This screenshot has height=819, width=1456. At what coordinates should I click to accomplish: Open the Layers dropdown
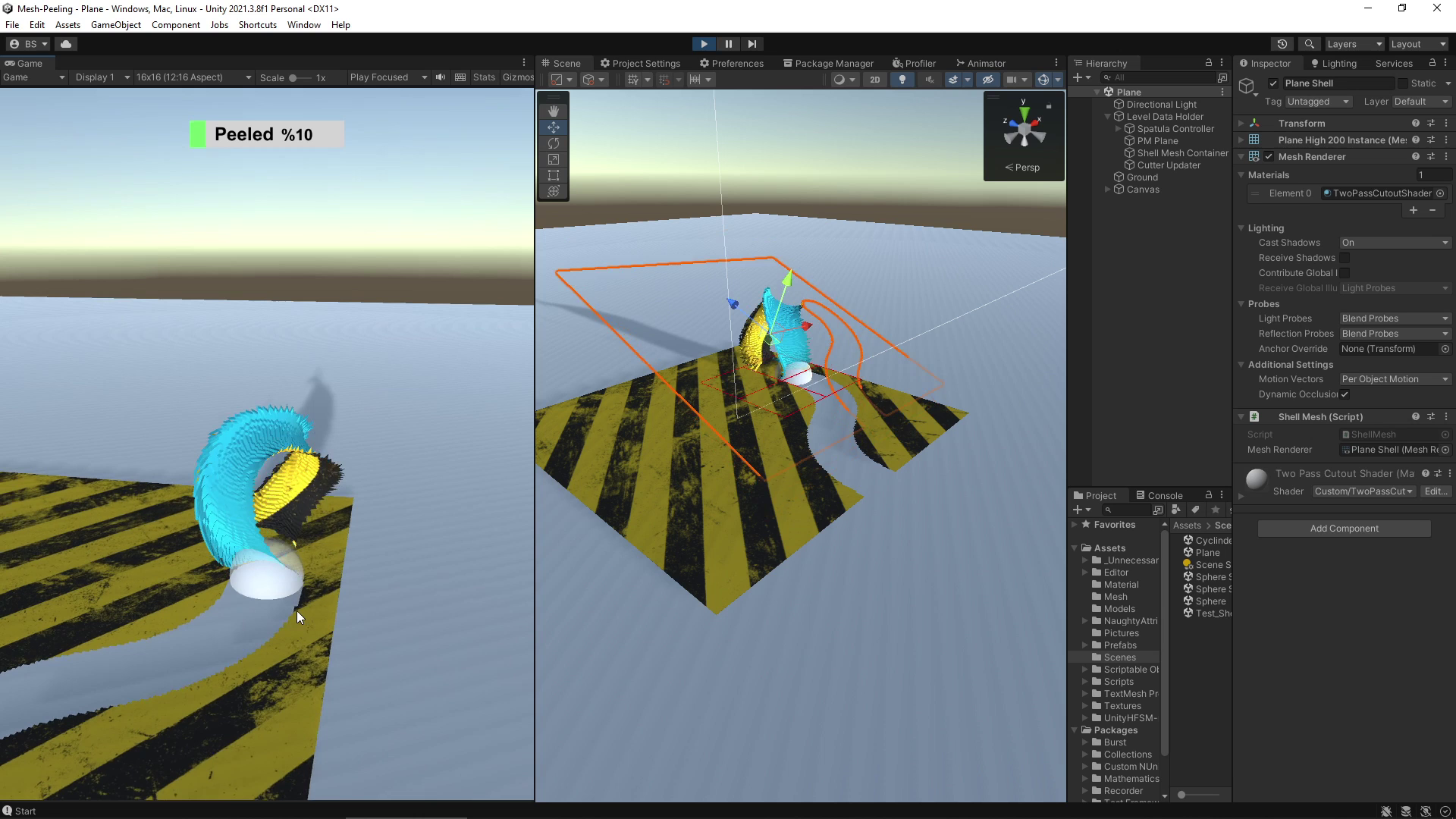coord(1354,44)
